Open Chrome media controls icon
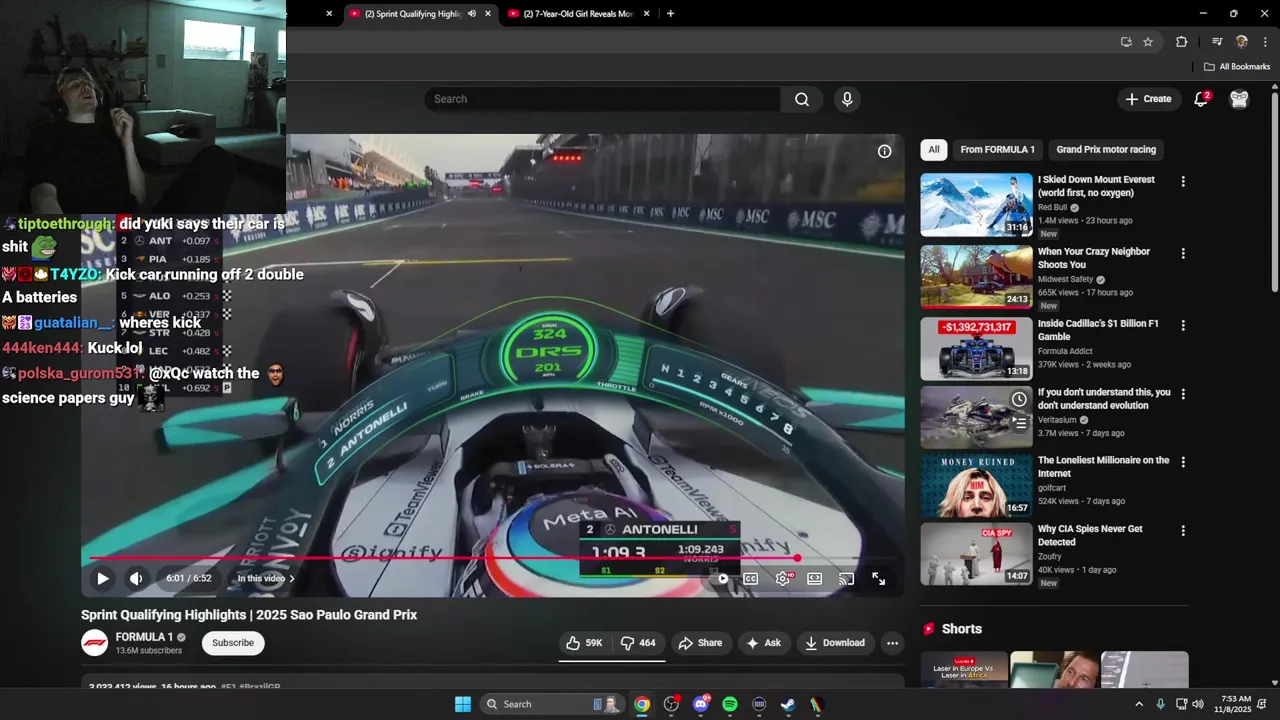This screenshot has height=720, width=1280. pyautogui.click(x=1217, y=42)
